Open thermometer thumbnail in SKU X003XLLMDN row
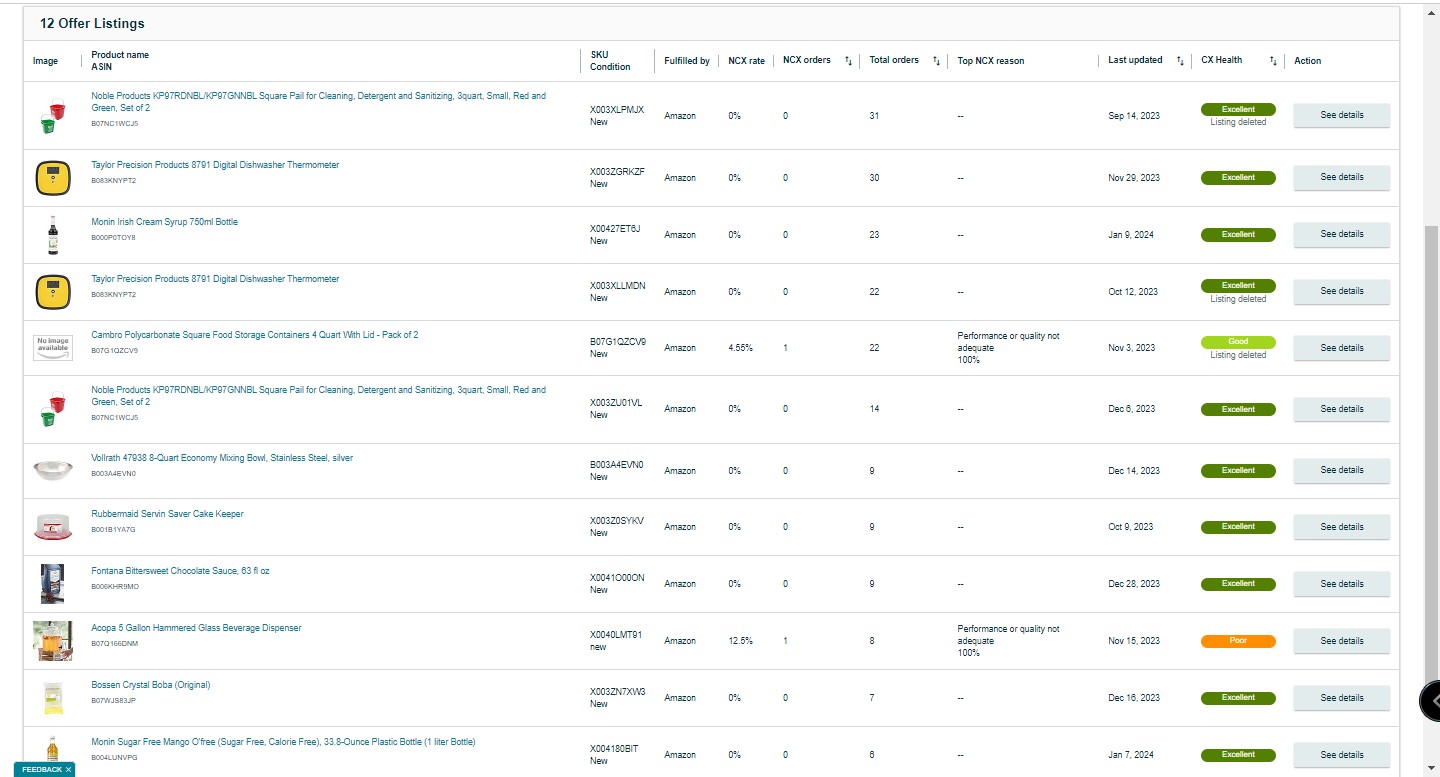Screen dimensions: 1440x777 53,292
